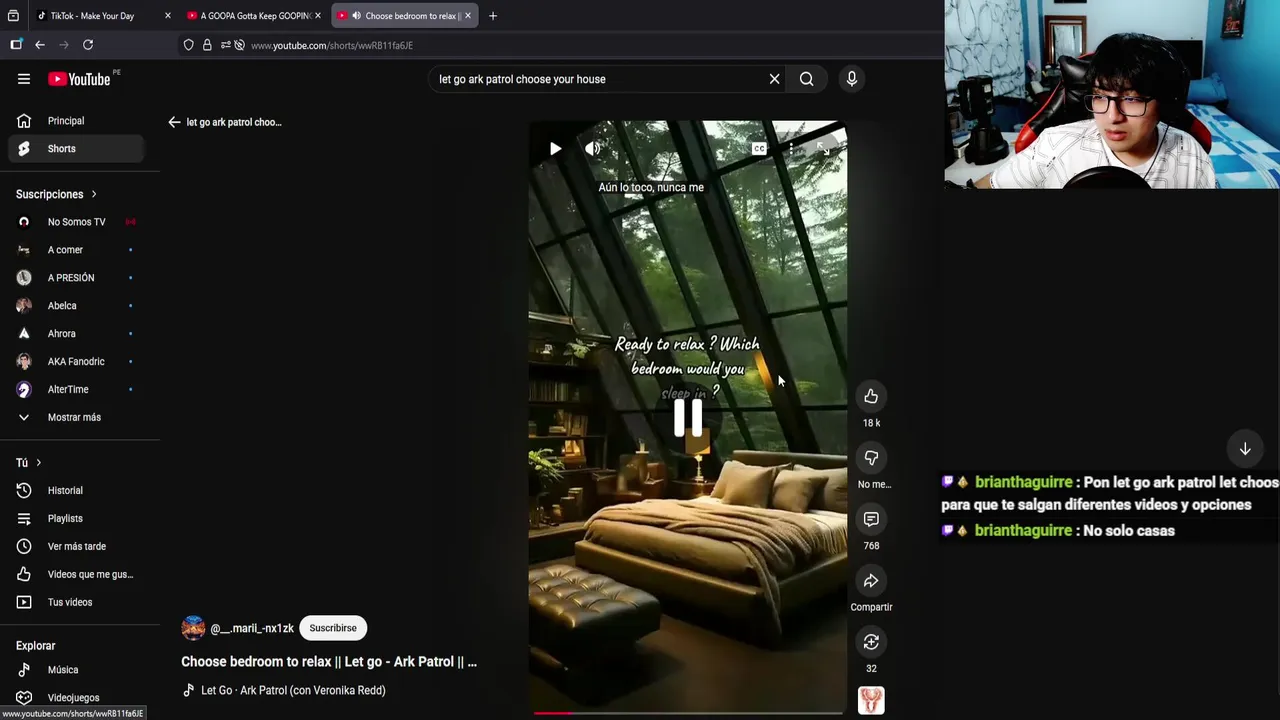Open the YouTube hamburger guide menu
Viewport: 1280px width, 720px height.
24,79
